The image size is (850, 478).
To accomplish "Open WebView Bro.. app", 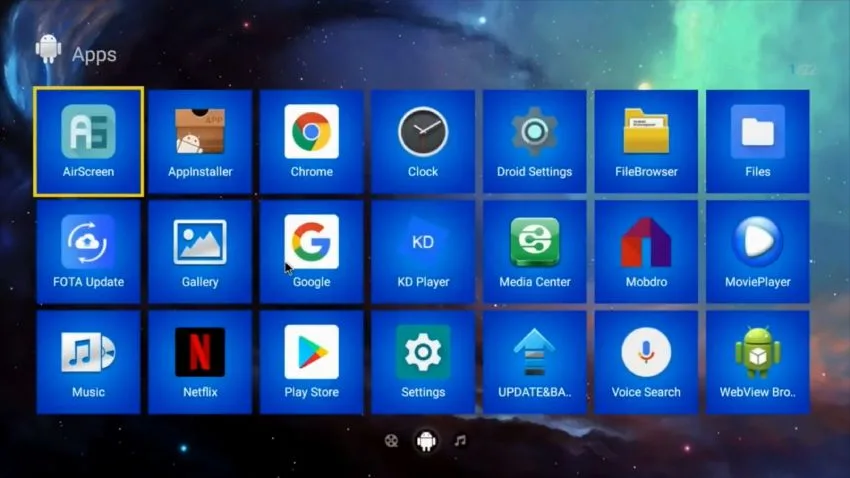I will coord(758,363).
